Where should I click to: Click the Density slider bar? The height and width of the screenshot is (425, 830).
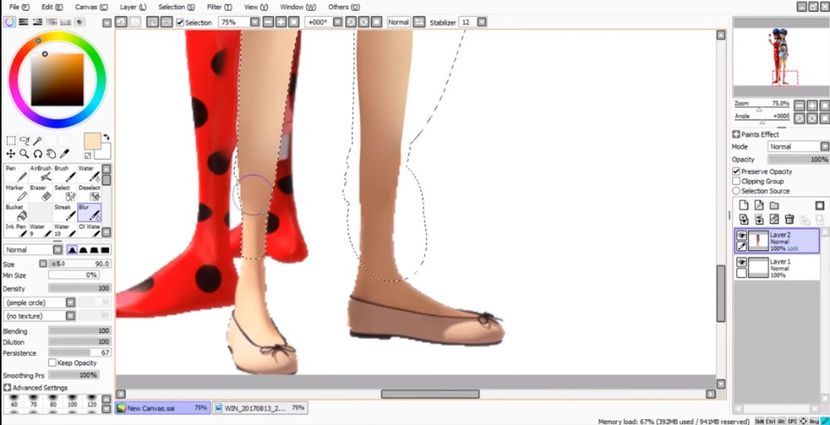pos(78,288)
